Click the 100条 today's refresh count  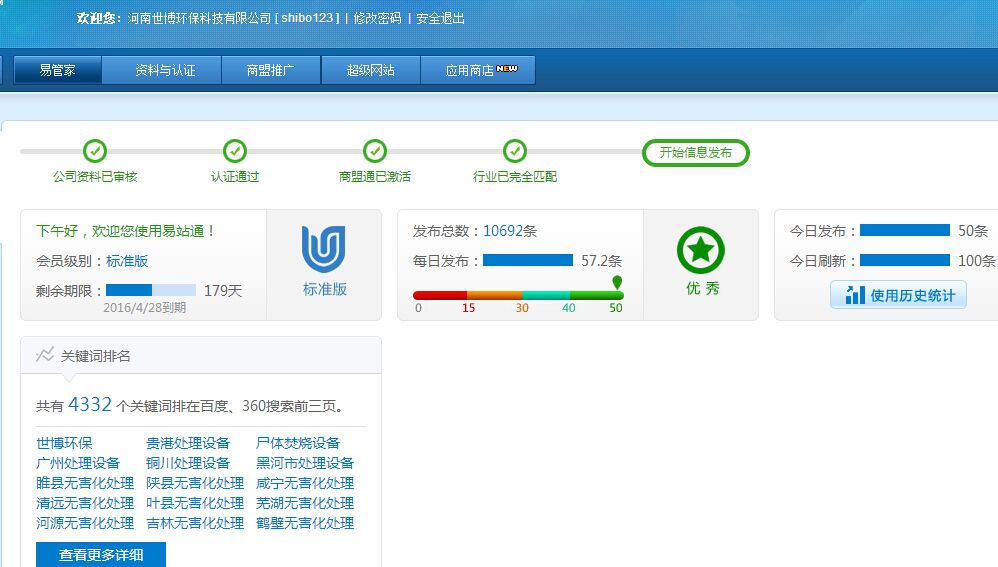977,261
